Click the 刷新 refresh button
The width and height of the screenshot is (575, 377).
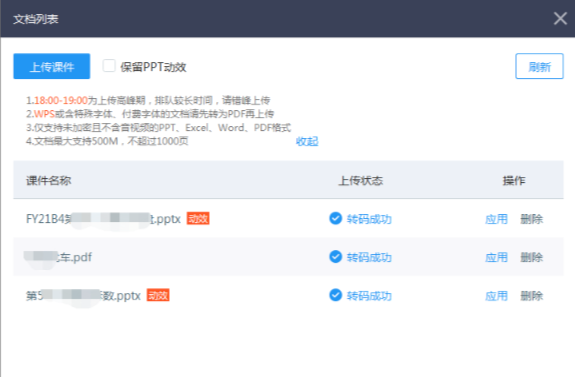(539, 66)
